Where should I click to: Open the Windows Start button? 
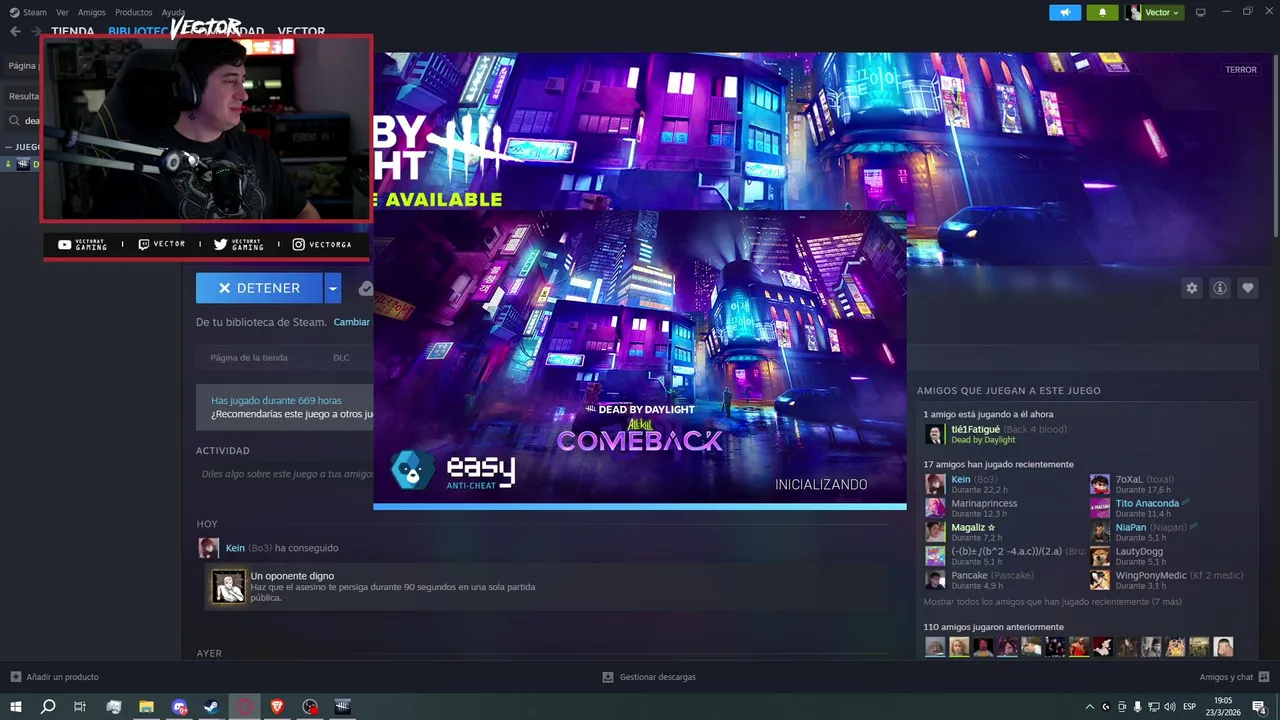tap(16, 707)
